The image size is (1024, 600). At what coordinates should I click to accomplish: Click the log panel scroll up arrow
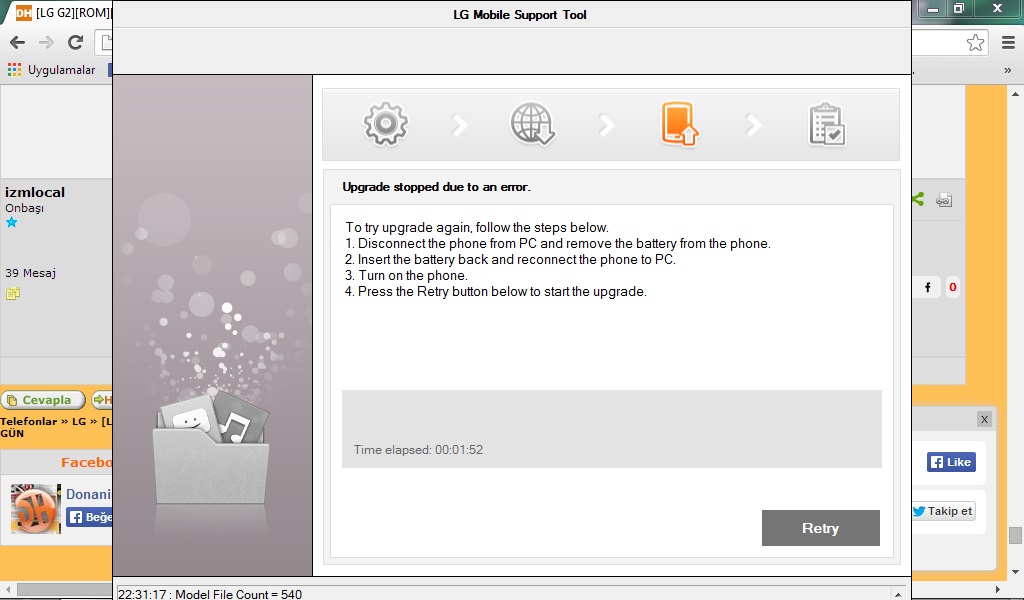click(898, 593)
